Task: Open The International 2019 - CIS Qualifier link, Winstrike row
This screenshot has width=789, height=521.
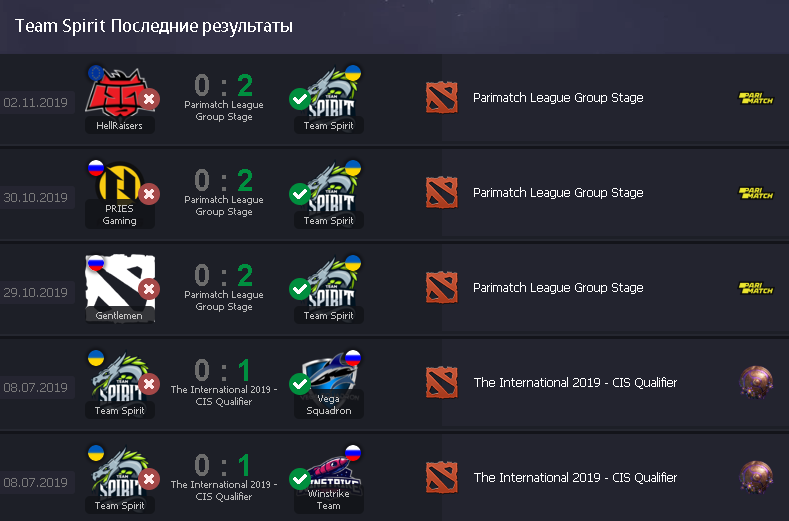Action: coord(575,477)
